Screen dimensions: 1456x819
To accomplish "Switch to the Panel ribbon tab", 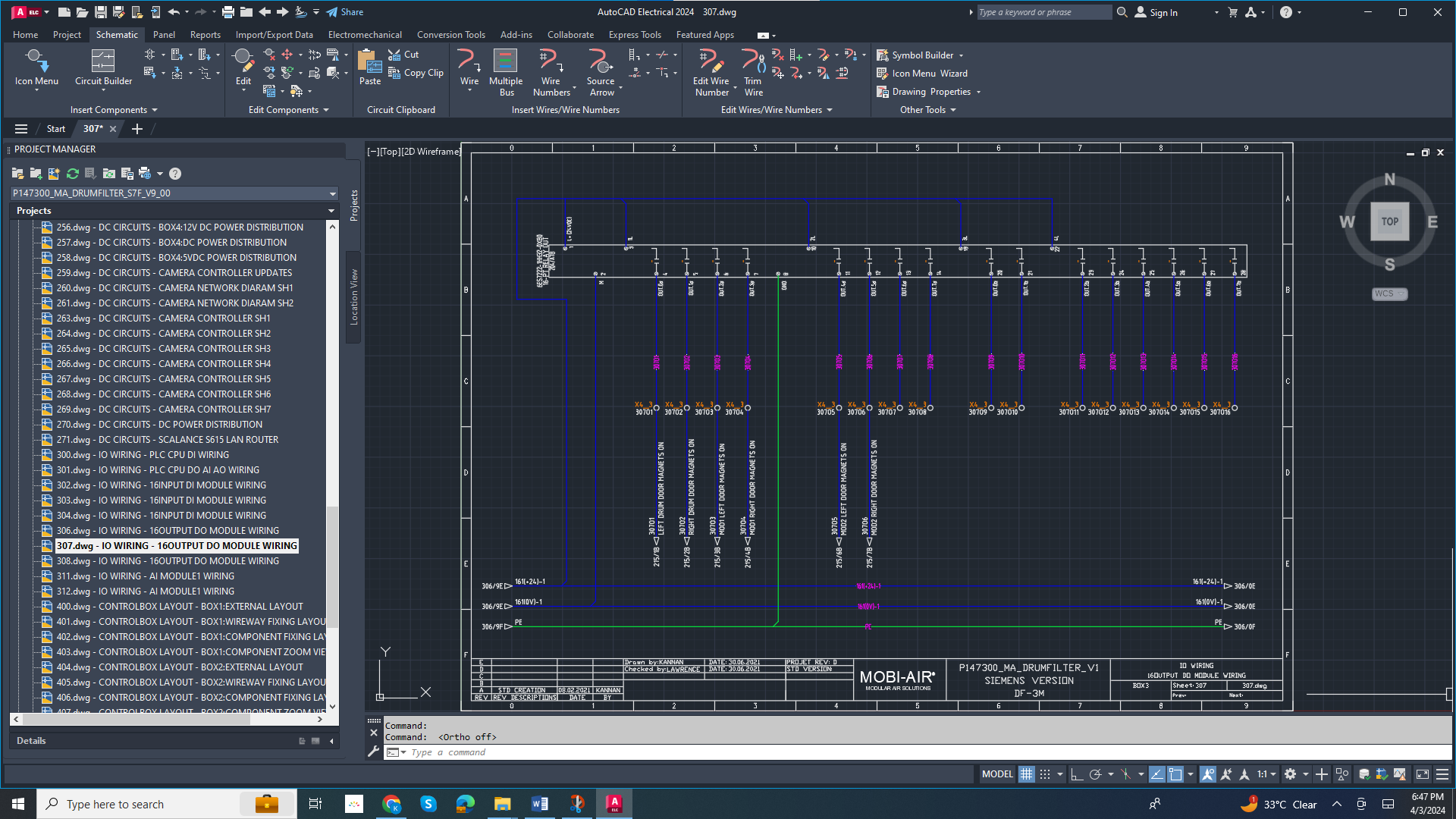I will (x=164, y=35).
